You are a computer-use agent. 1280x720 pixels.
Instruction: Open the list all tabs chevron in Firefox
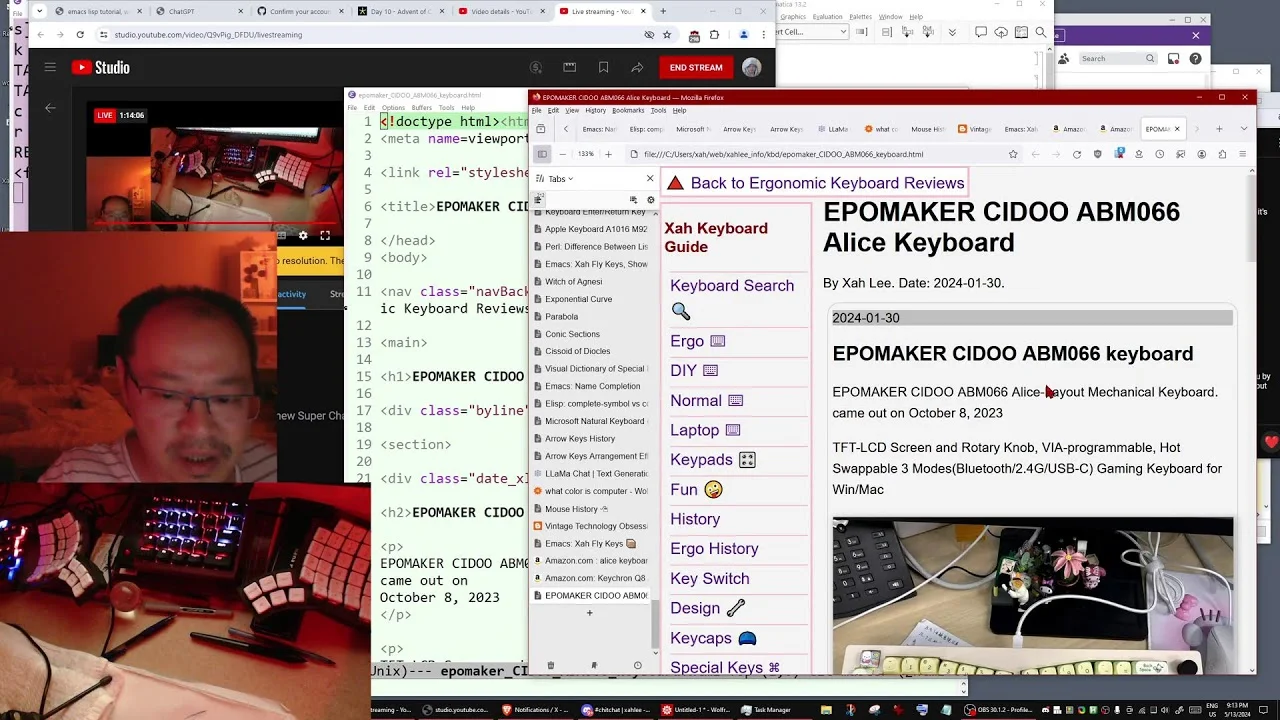point(1245,129)
